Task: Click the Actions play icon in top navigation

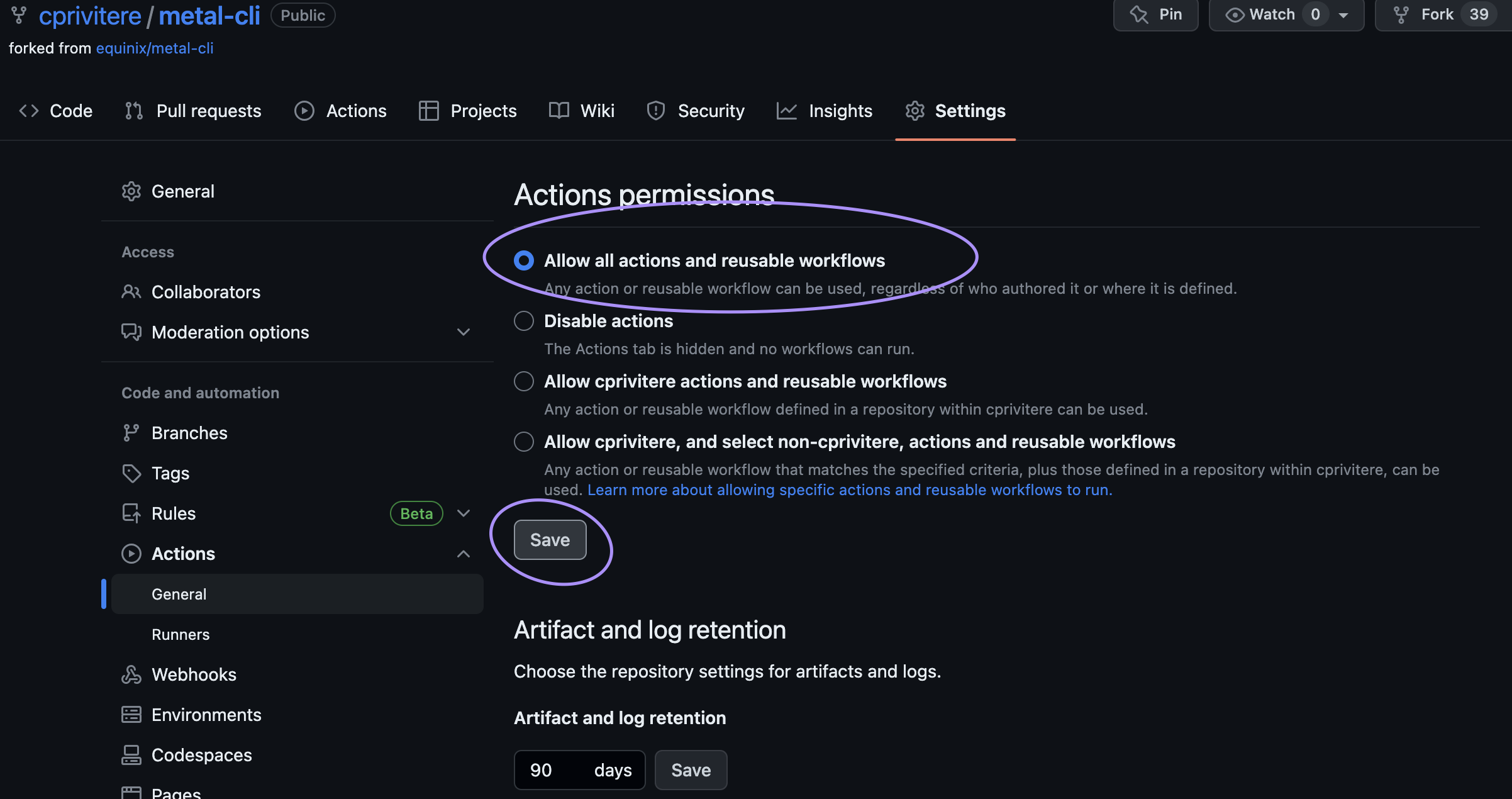Action: [304, 111]
